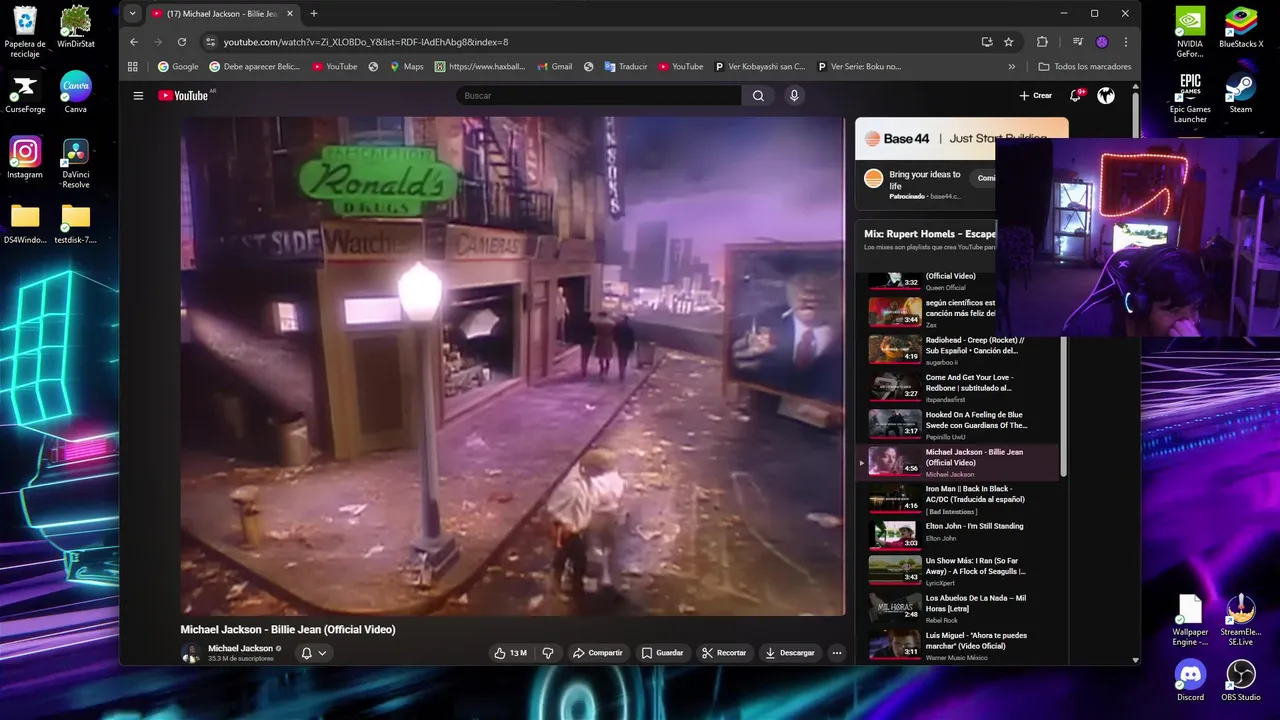
Task: Launch OBS Studio desktop icon
Action: coord(1241,679)
